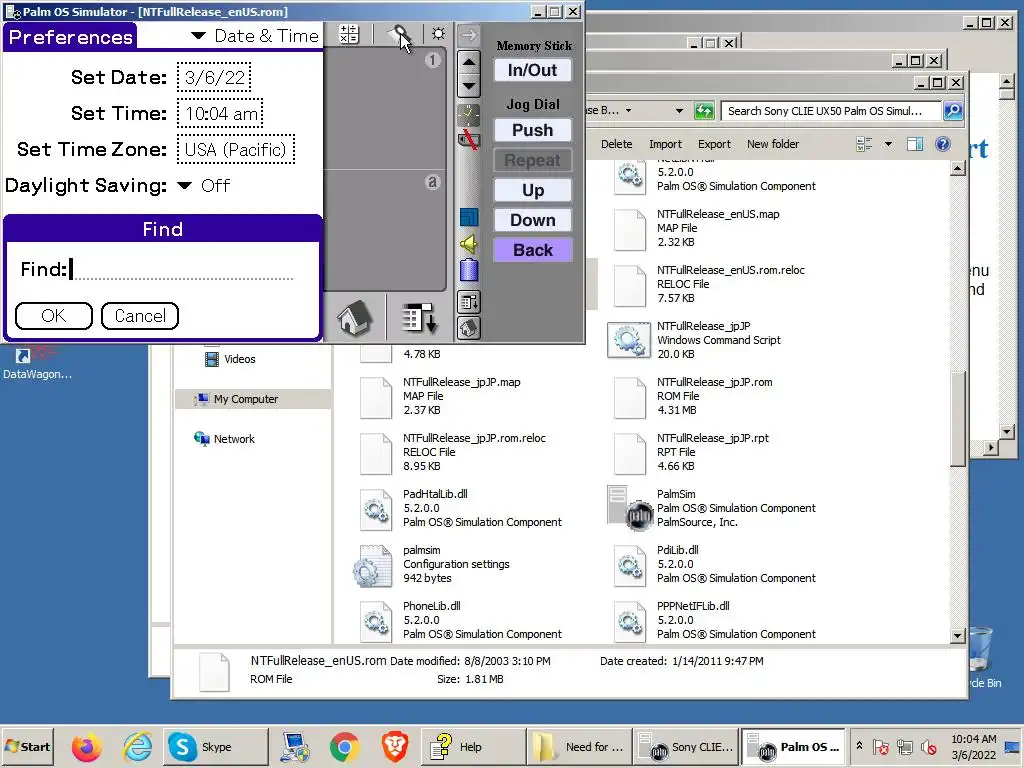Click the Jog Dial Up button
Screen dimensions: 1024x768
[532, 190]
